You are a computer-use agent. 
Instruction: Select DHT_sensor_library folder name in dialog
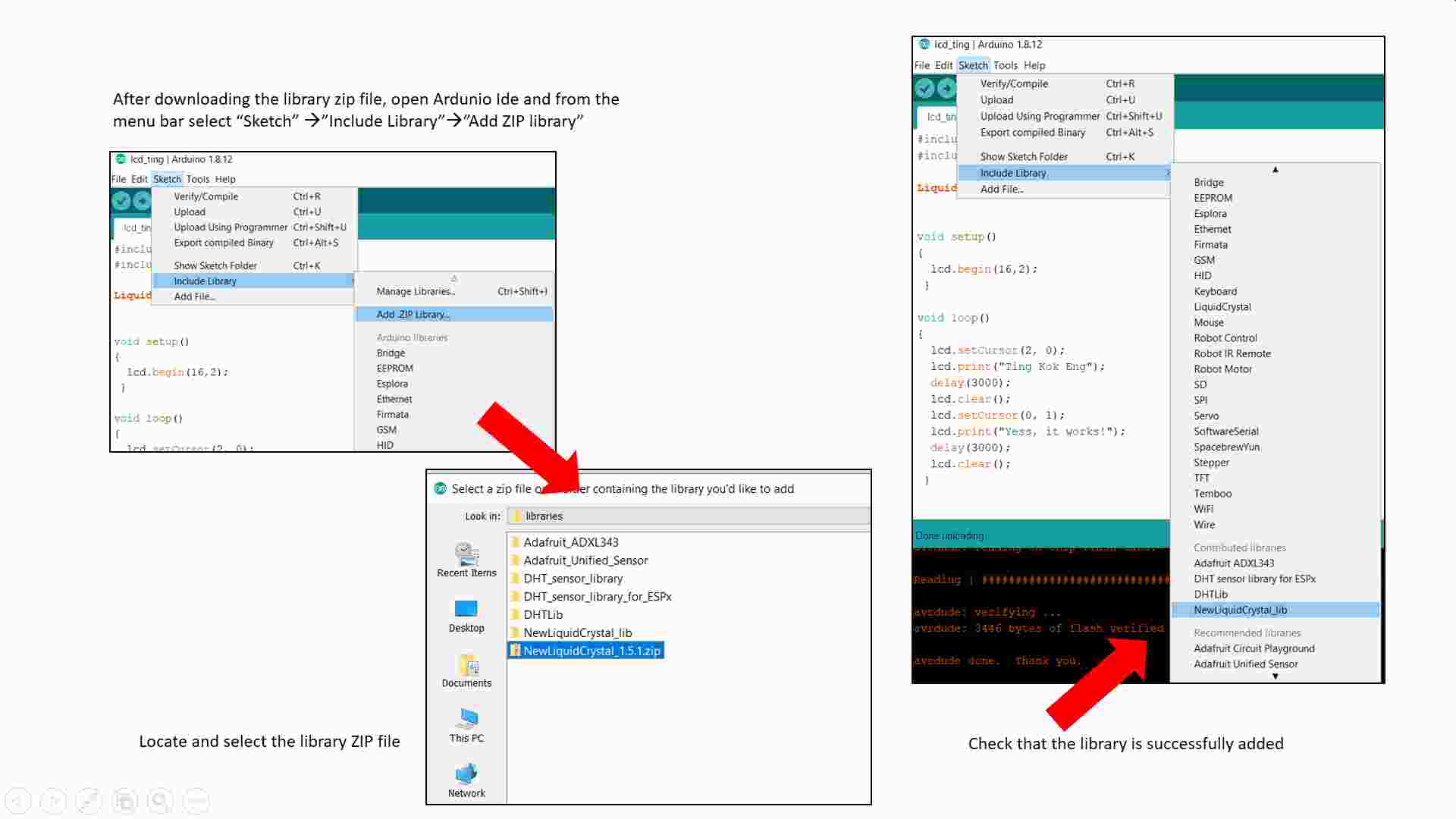coord(573,578)
